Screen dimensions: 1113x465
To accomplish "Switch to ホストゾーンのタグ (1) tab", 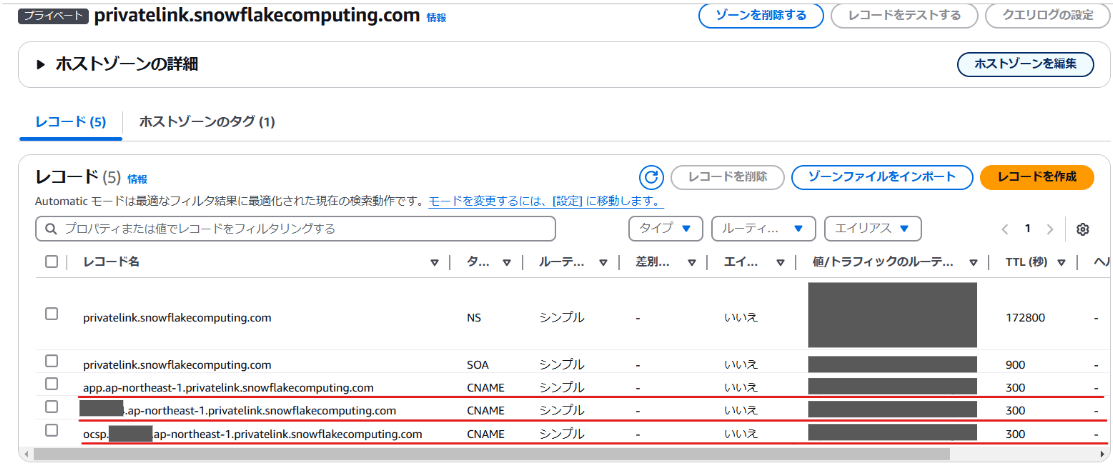I will (x=207, y=121).
